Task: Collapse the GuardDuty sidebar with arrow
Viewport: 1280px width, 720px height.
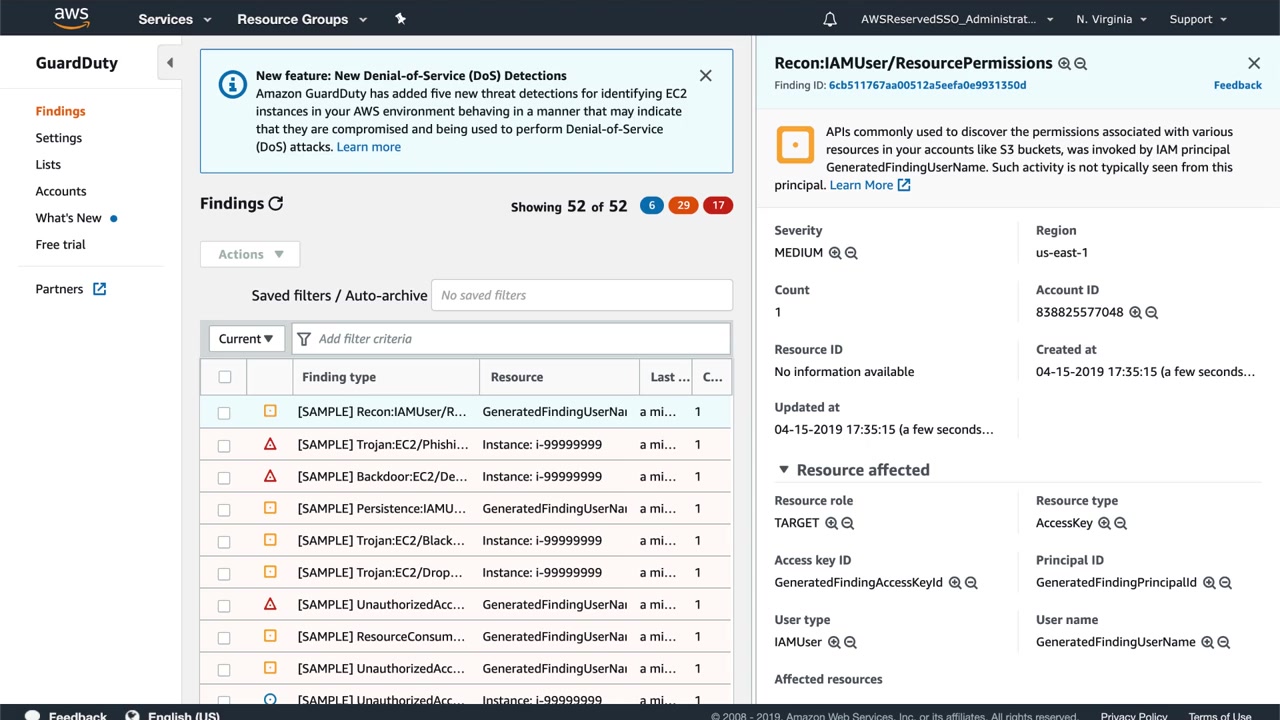Action: click(x=169, y=63)
